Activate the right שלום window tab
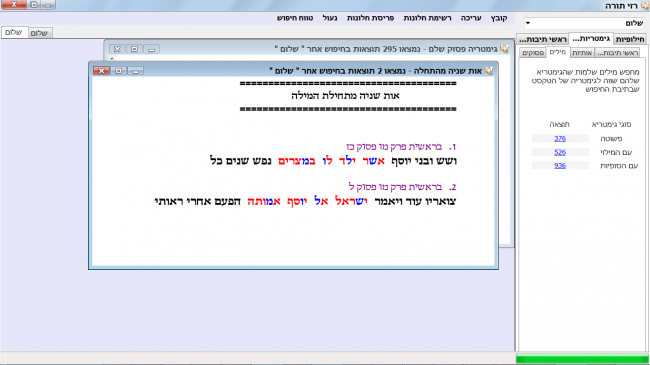This screenshot has height=365, width=650. coord(39,33)
